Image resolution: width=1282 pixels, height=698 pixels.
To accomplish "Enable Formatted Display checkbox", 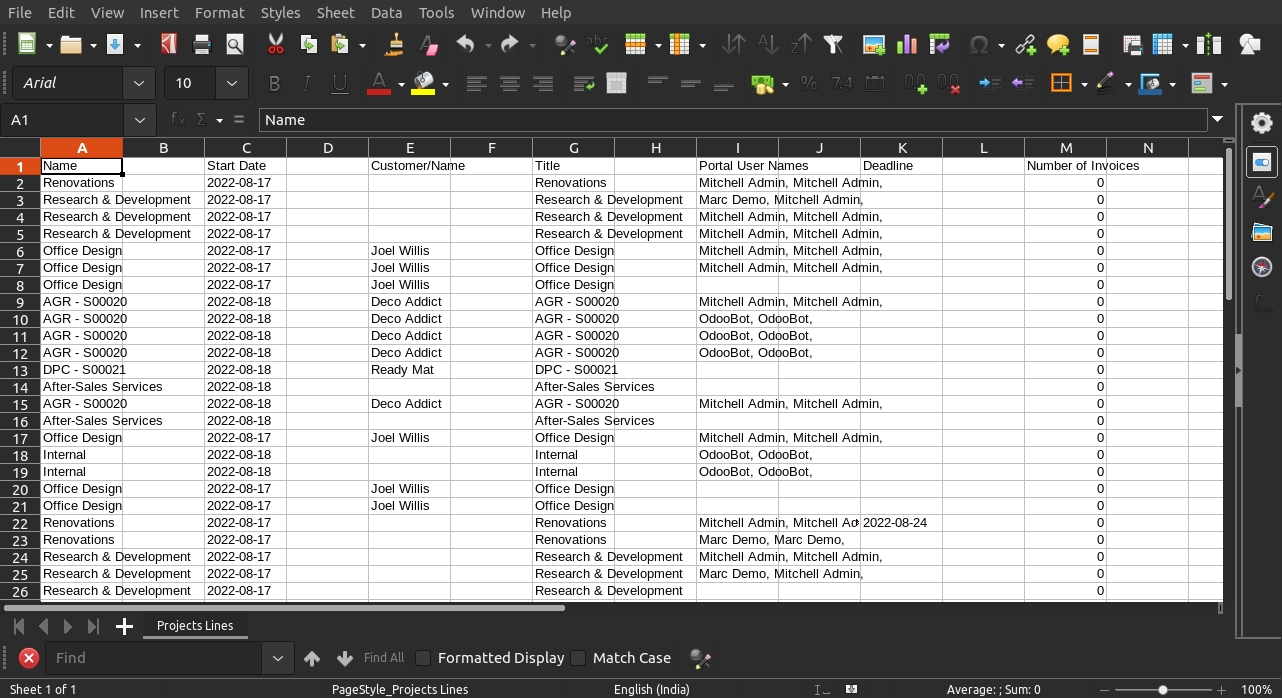I will point(423,658).
